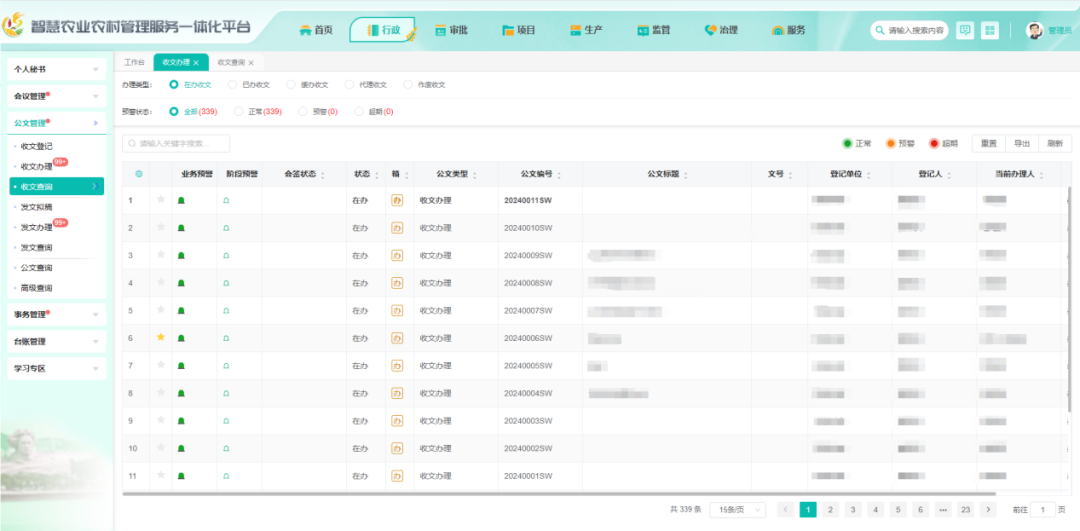
Task: Select the 预警(0) status radio button
Action: click(303, 112)
